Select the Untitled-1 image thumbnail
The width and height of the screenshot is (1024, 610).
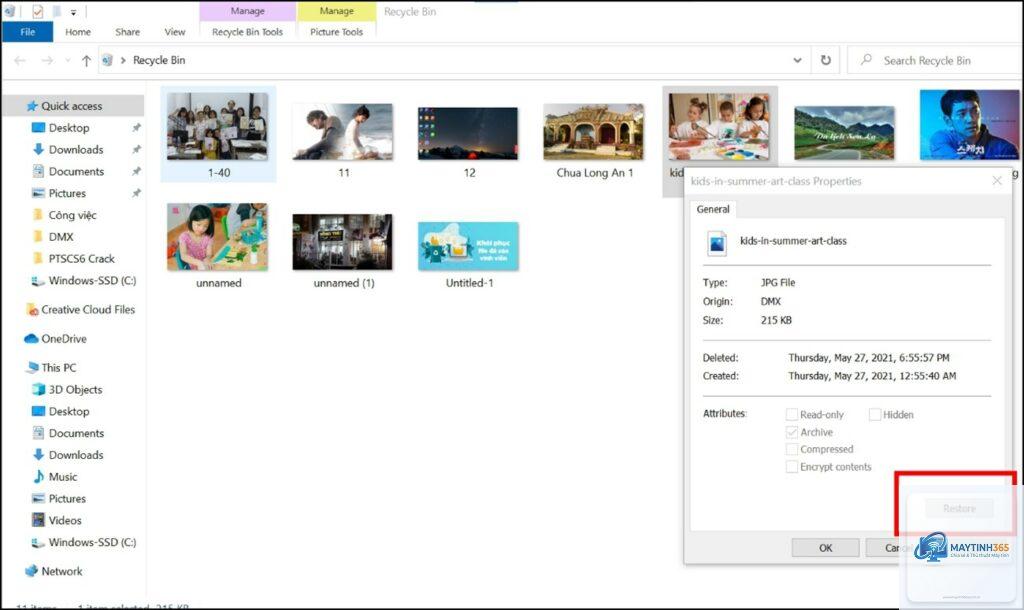(x=468, y=246)
